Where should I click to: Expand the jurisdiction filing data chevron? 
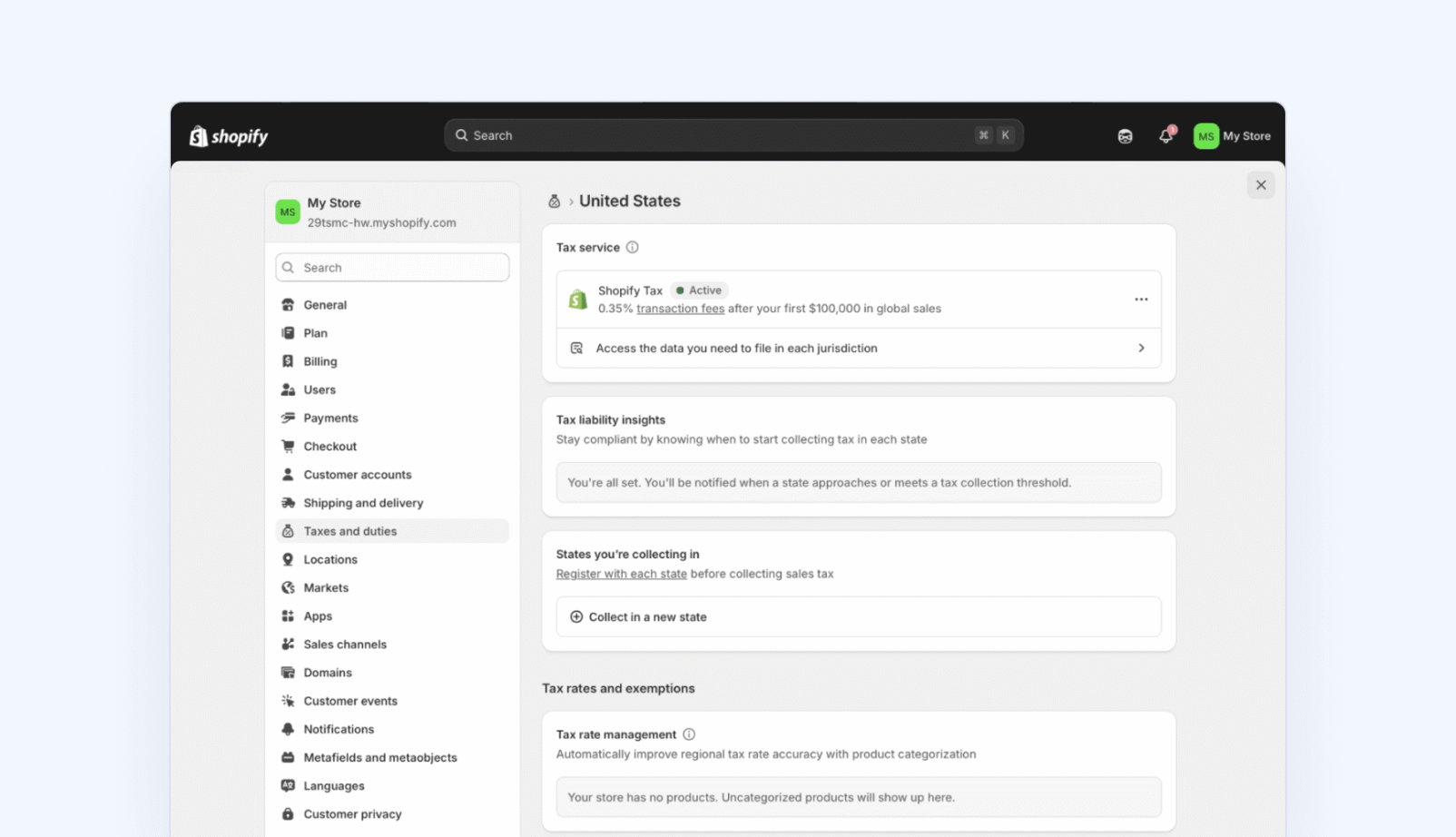coord(1141,348)
